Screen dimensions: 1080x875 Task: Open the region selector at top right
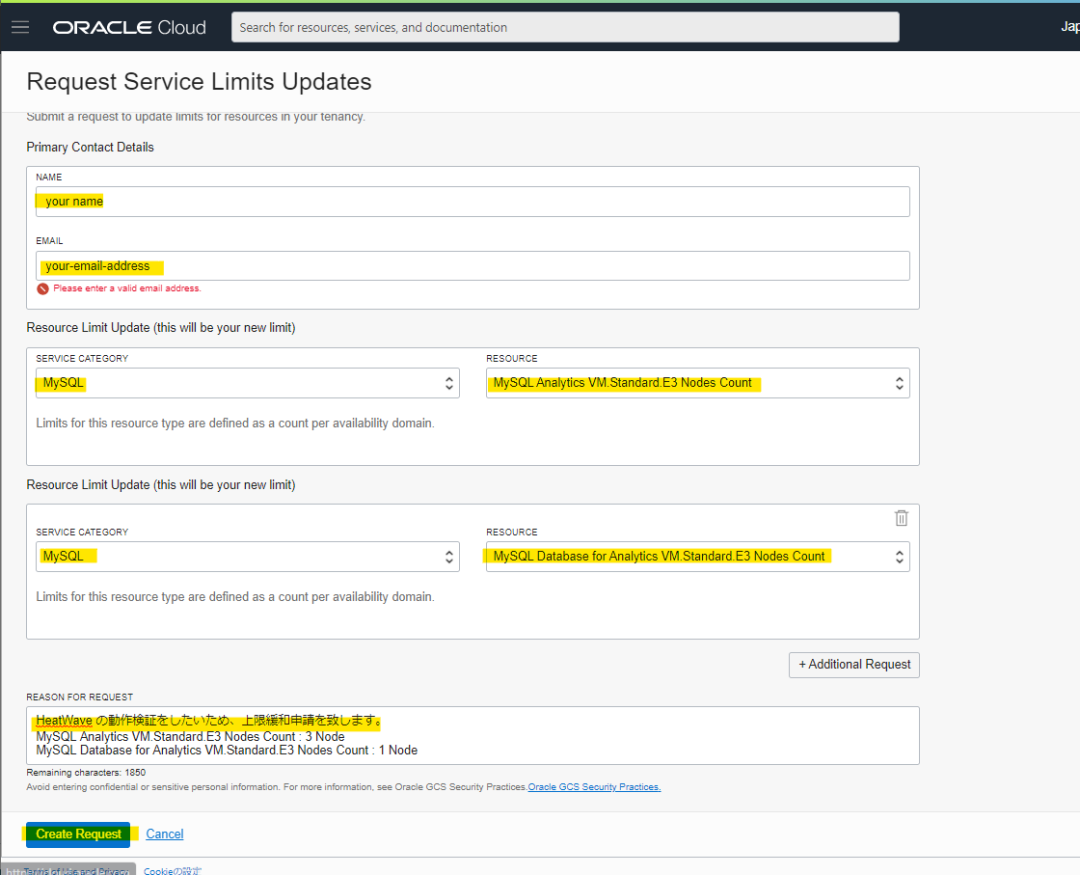[1070, 27]
